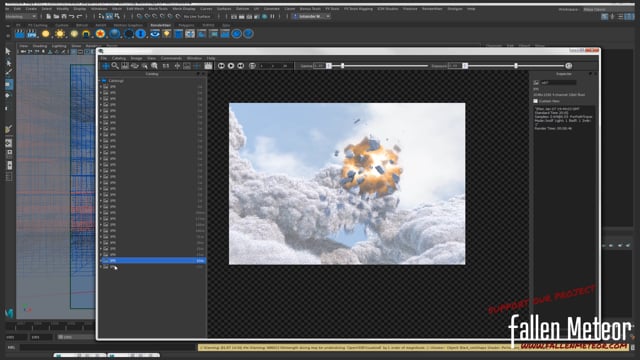Image resolution: width=640 pixels, height=360 pixels.
Task: Click the blue info circle icon on the shelf
Action: point(141,34)
